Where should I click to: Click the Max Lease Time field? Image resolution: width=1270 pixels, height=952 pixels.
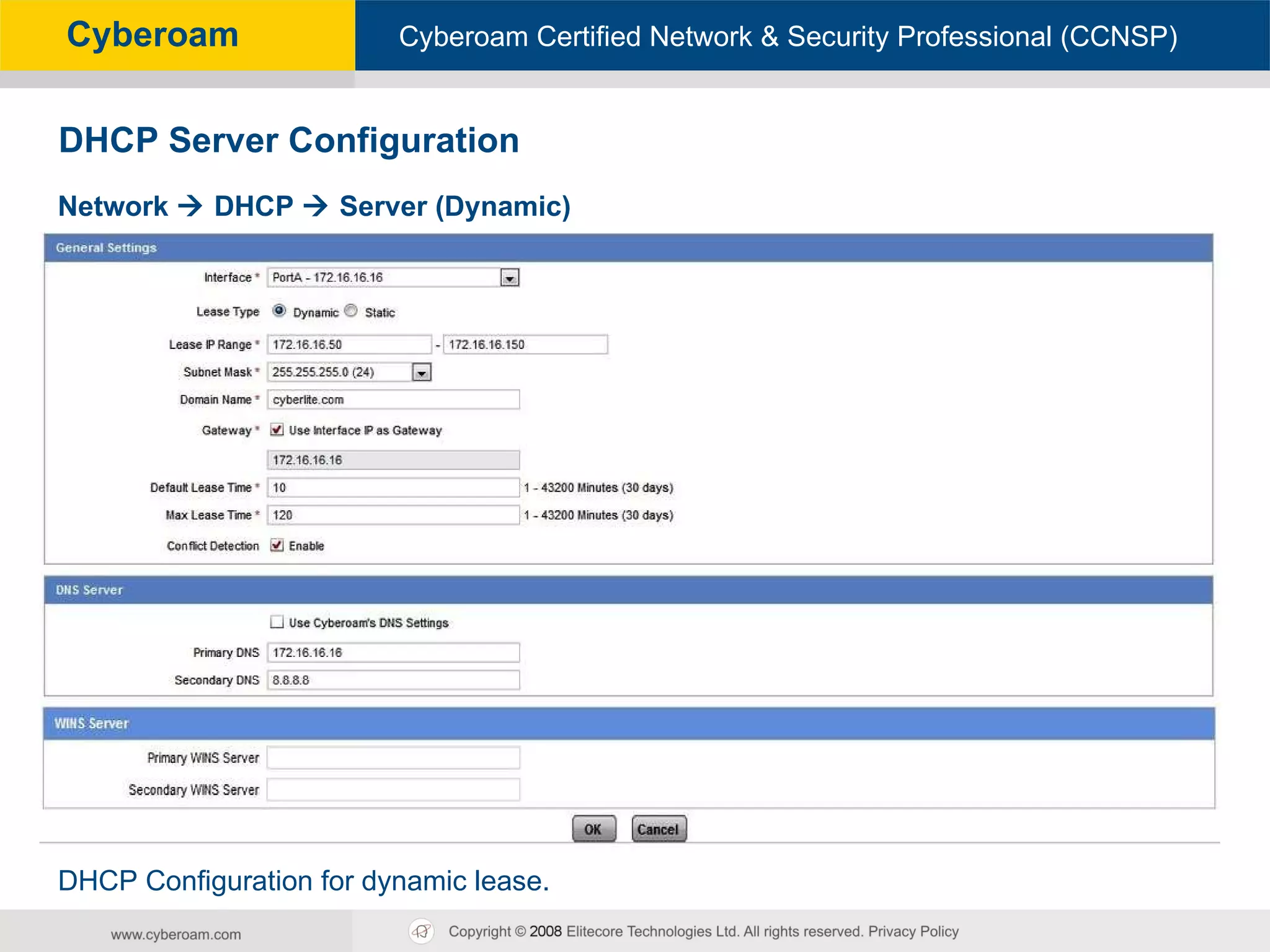click(393, 515)
